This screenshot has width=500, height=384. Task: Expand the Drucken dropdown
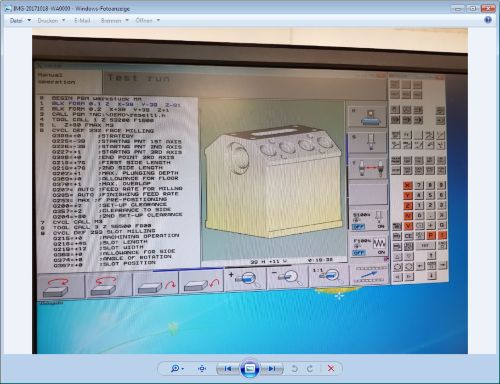click(x=51, y=21)
